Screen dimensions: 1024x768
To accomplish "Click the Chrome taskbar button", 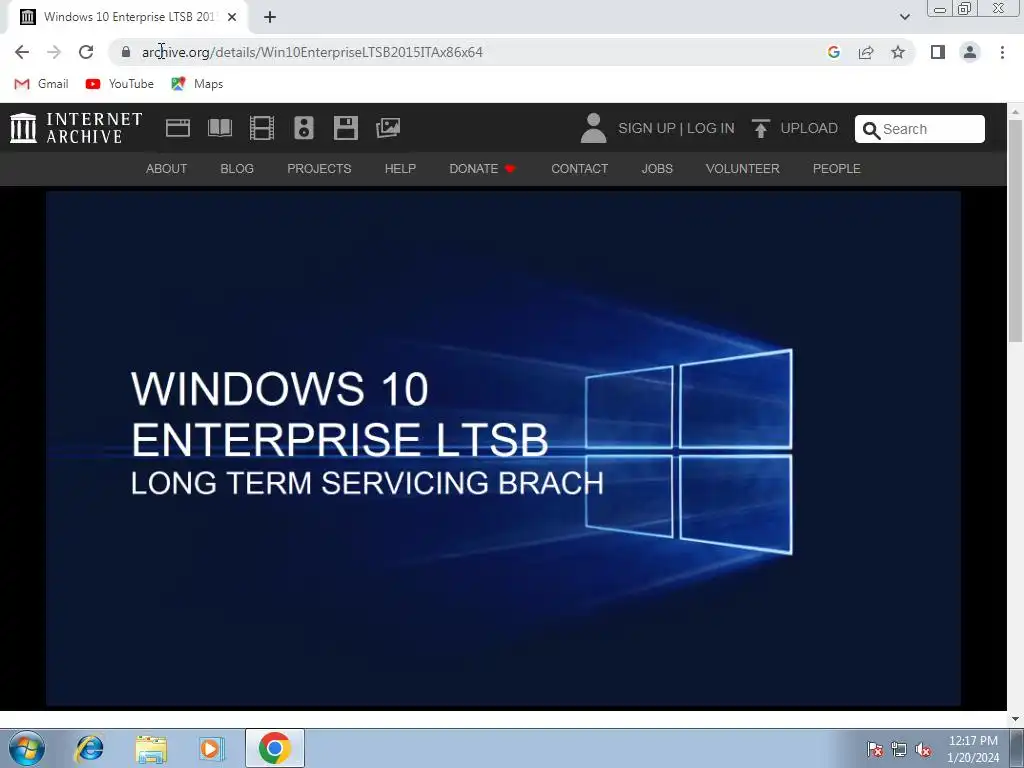I will pos(274,748).
